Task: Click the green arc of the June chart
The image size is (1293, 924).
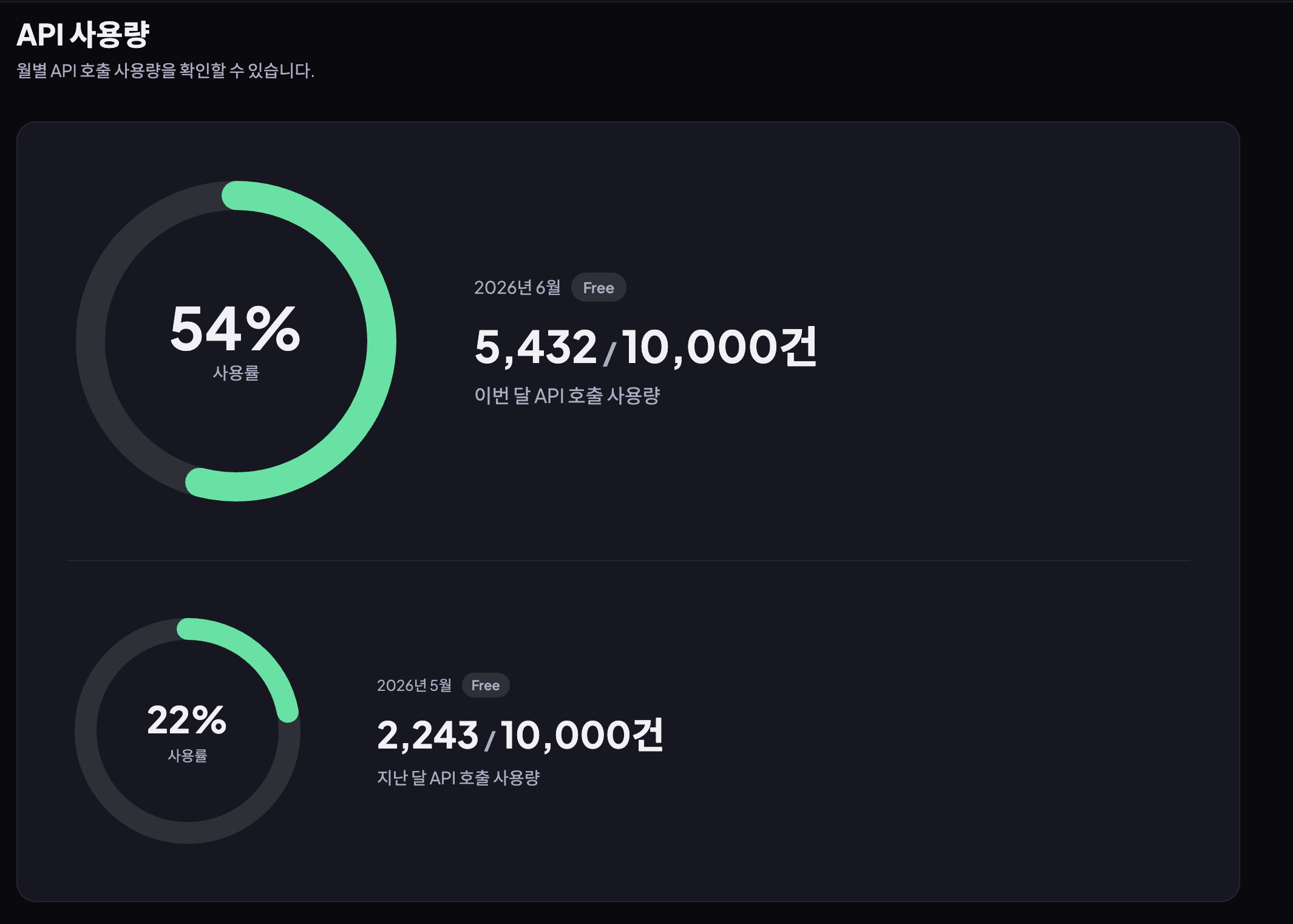Action: pos(381,340)
